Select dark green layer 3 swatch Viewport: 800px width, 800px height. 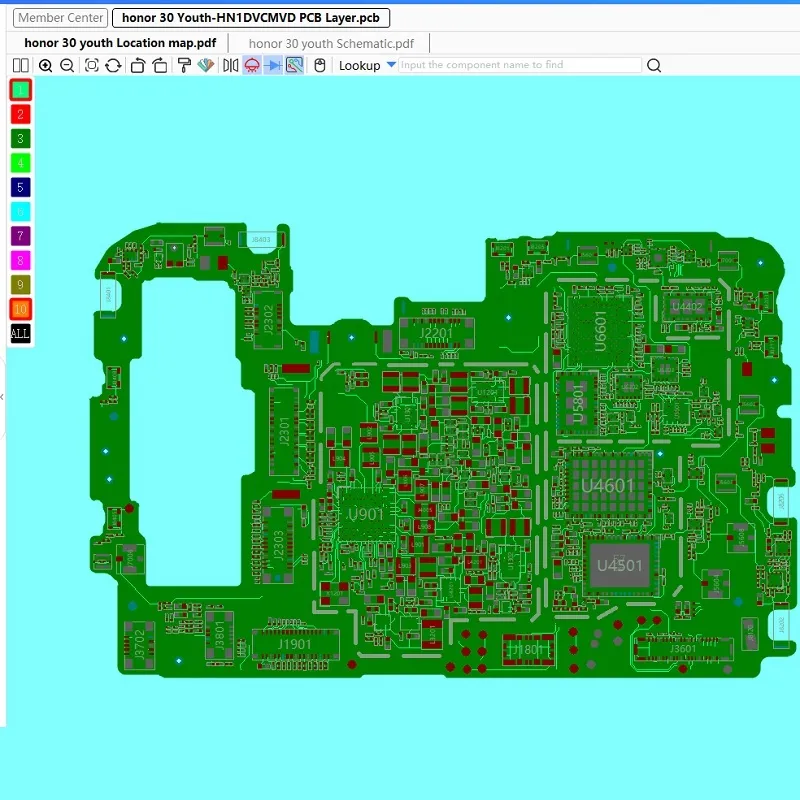coord(20,138)
